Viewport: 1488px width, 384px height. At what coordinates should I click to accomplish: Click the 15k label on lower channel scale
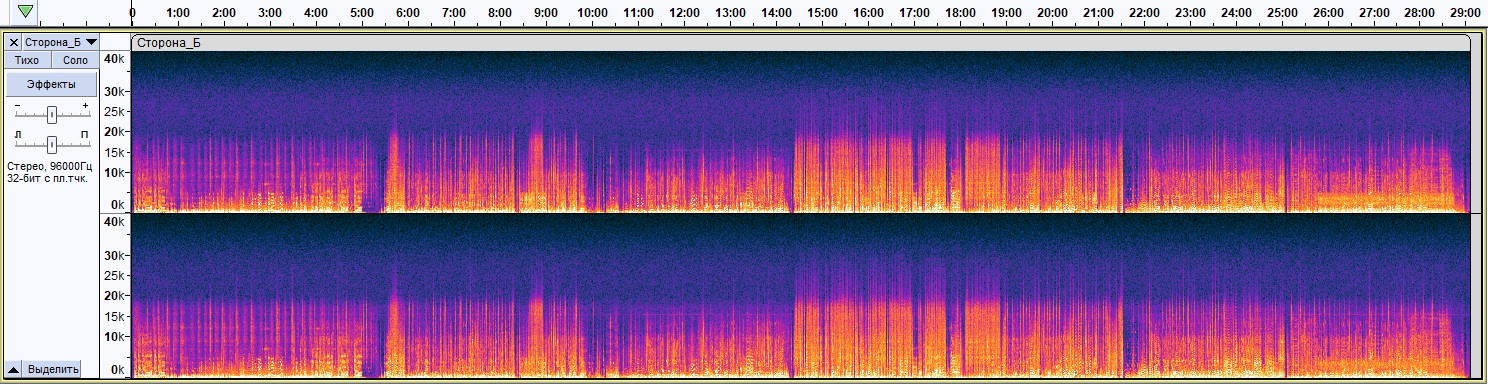click(x=114, y=316)
